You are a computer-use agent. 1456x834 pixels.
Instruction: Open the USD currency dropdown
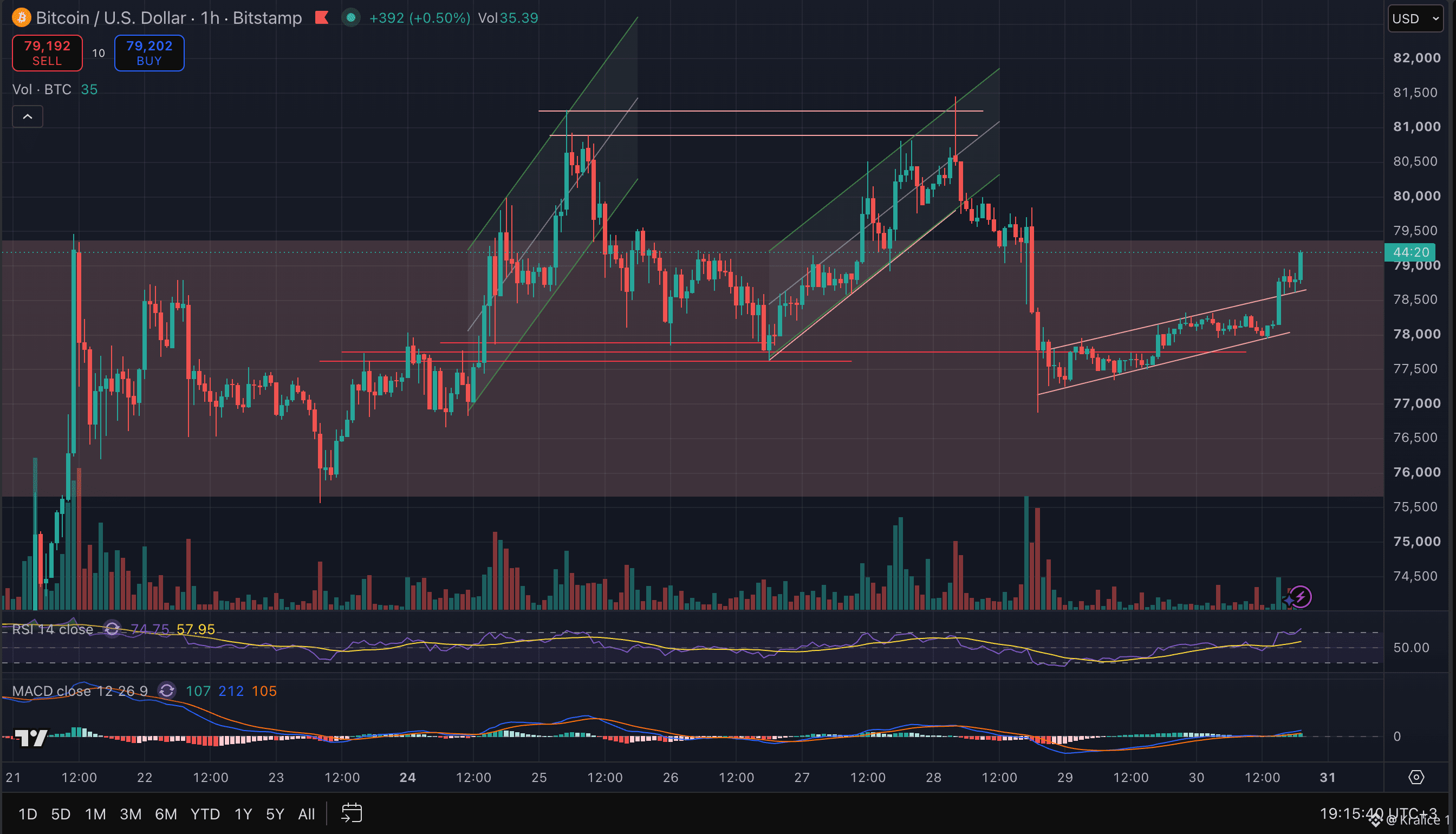coord(1415,18)
